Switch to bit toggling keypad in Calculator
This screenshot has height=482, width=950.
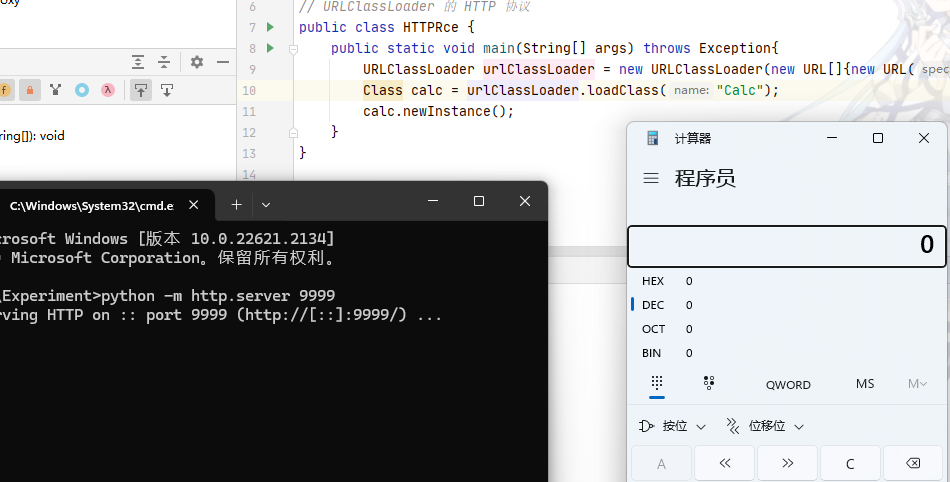(709, 383)
